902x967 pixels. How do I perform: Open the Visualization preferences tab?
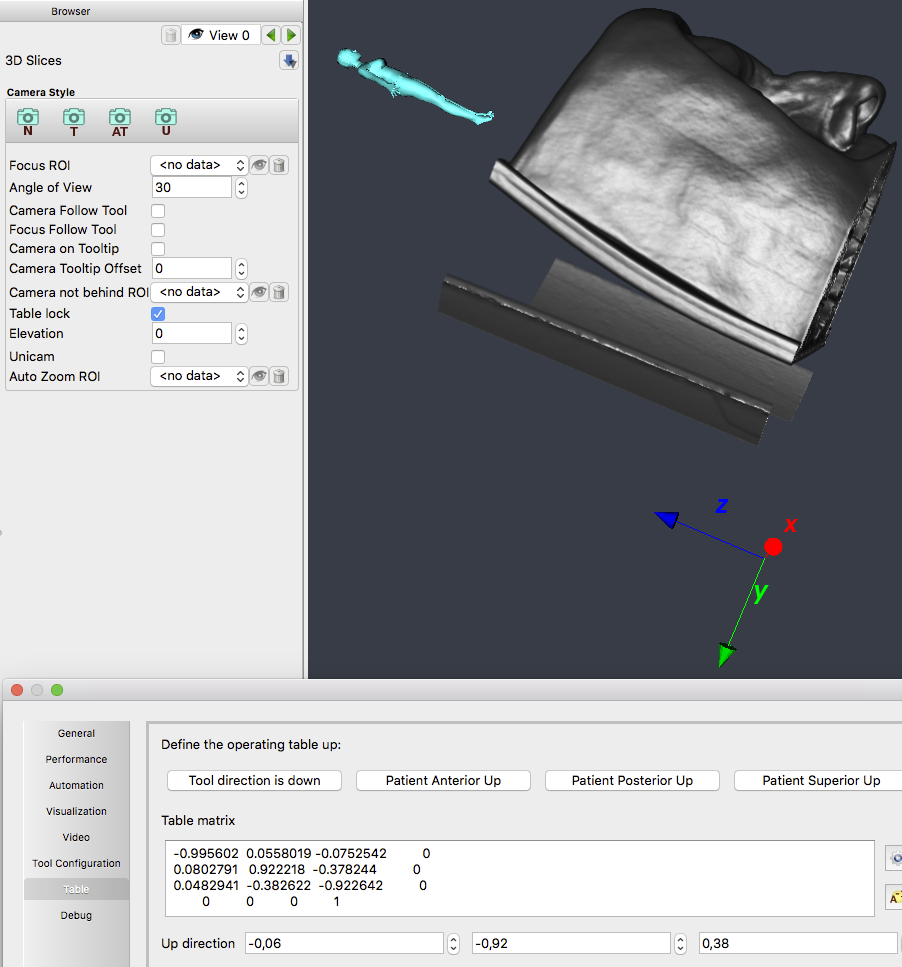tap(76, 811)
